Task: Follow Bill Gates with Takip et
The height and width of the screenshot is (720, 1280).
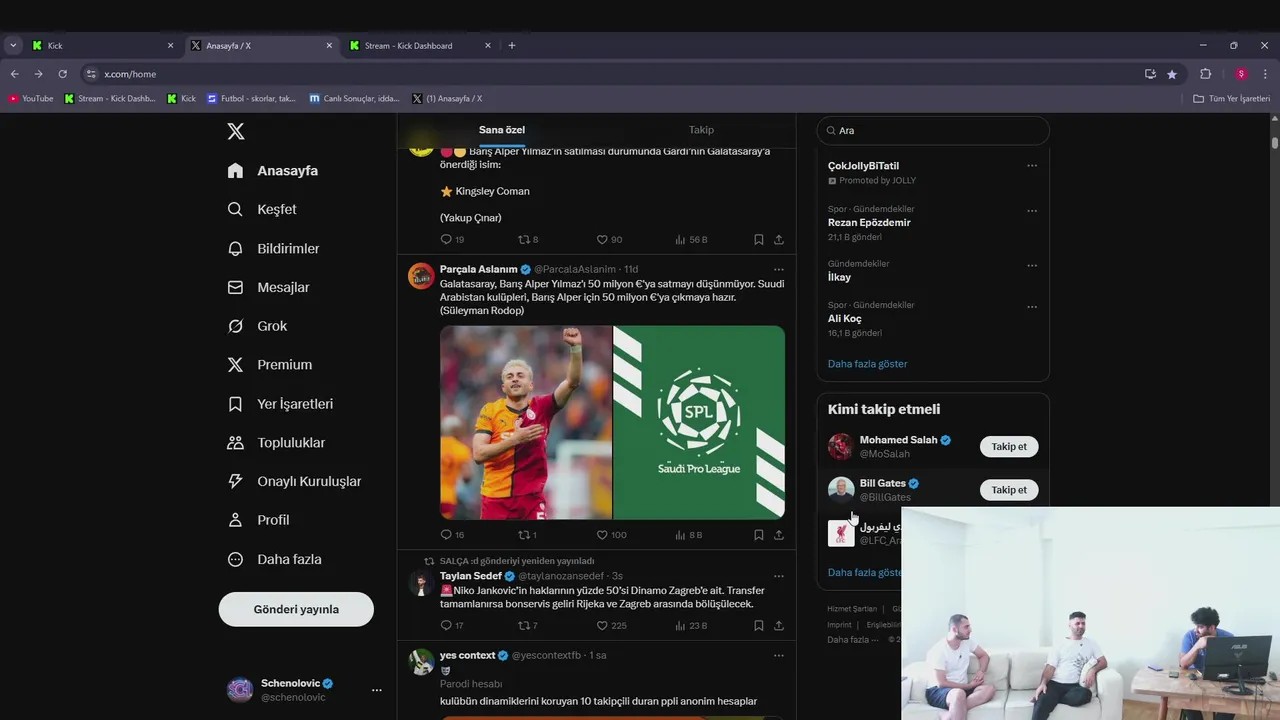Action: pos(1009,490)
